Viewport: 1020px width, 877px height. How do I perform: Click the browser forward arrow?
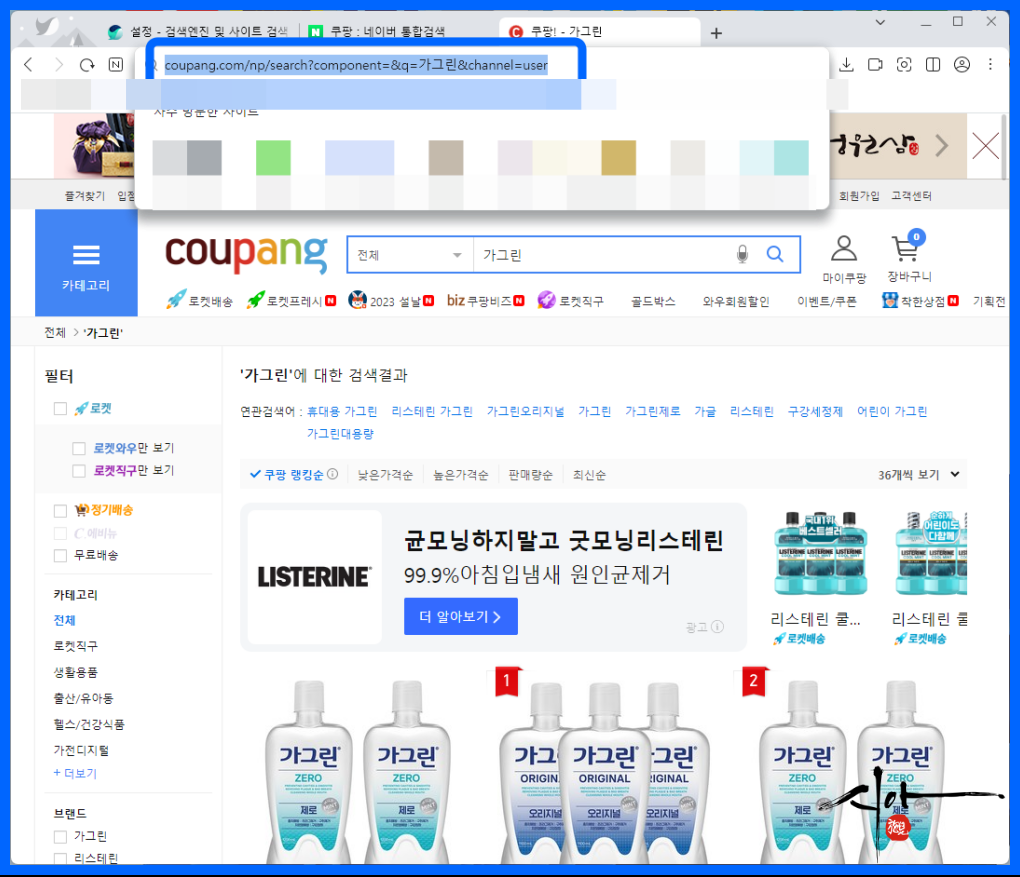59,64
